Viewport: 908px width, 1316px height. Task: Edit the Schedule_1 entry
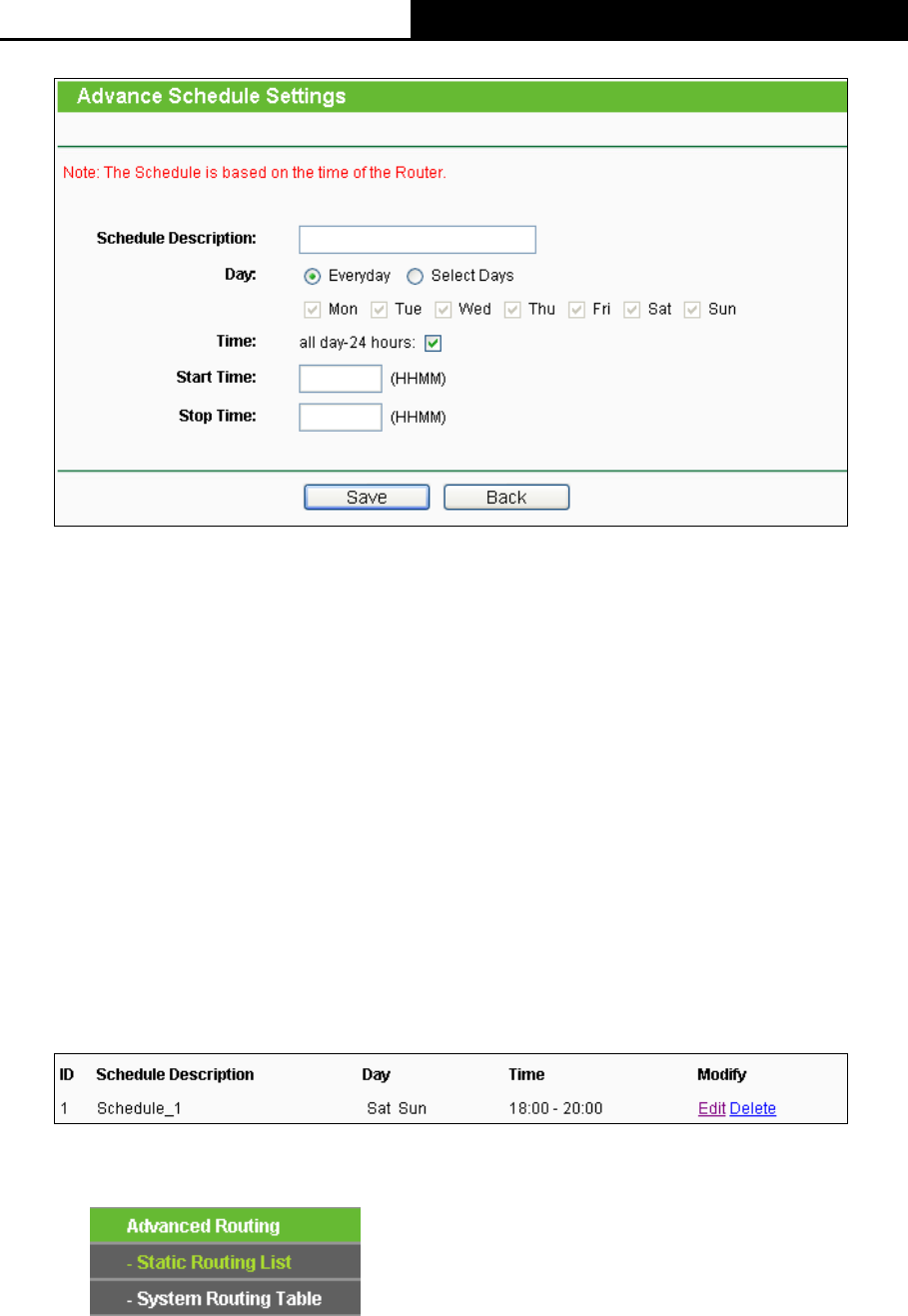pos(711,1108)
